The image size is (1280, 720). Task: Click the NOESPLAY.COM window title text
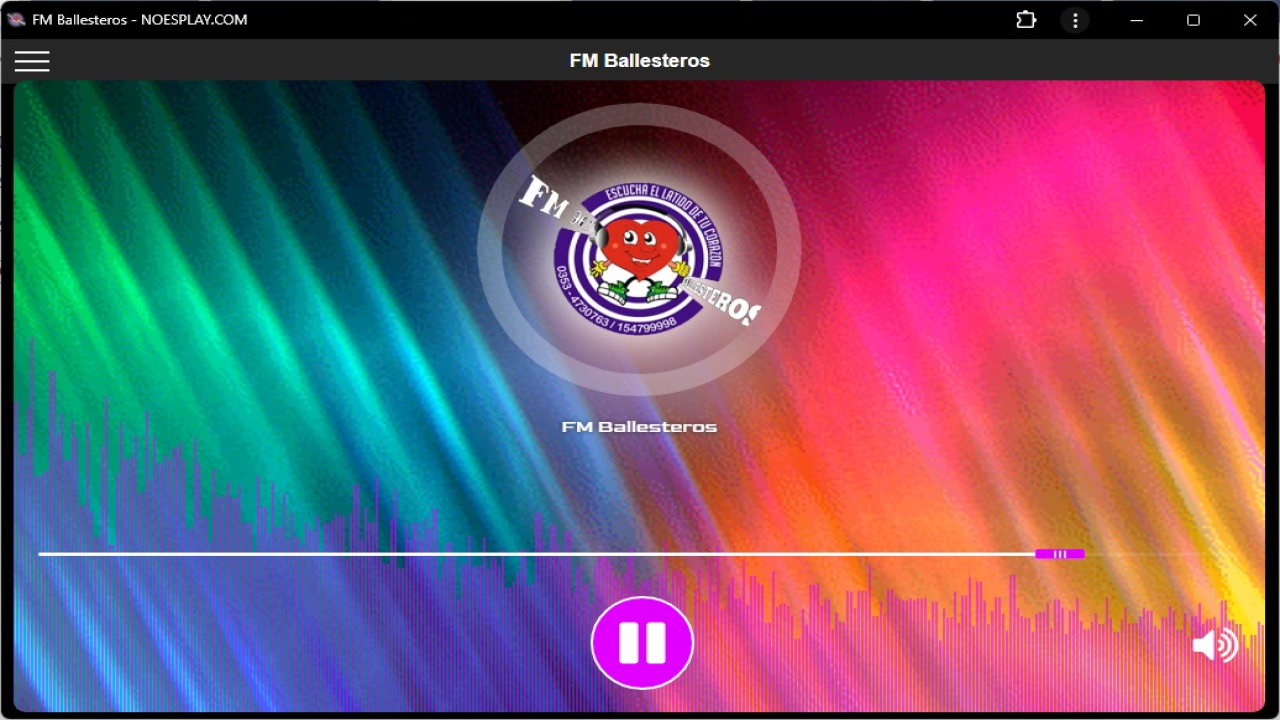[x=194, y=20]
